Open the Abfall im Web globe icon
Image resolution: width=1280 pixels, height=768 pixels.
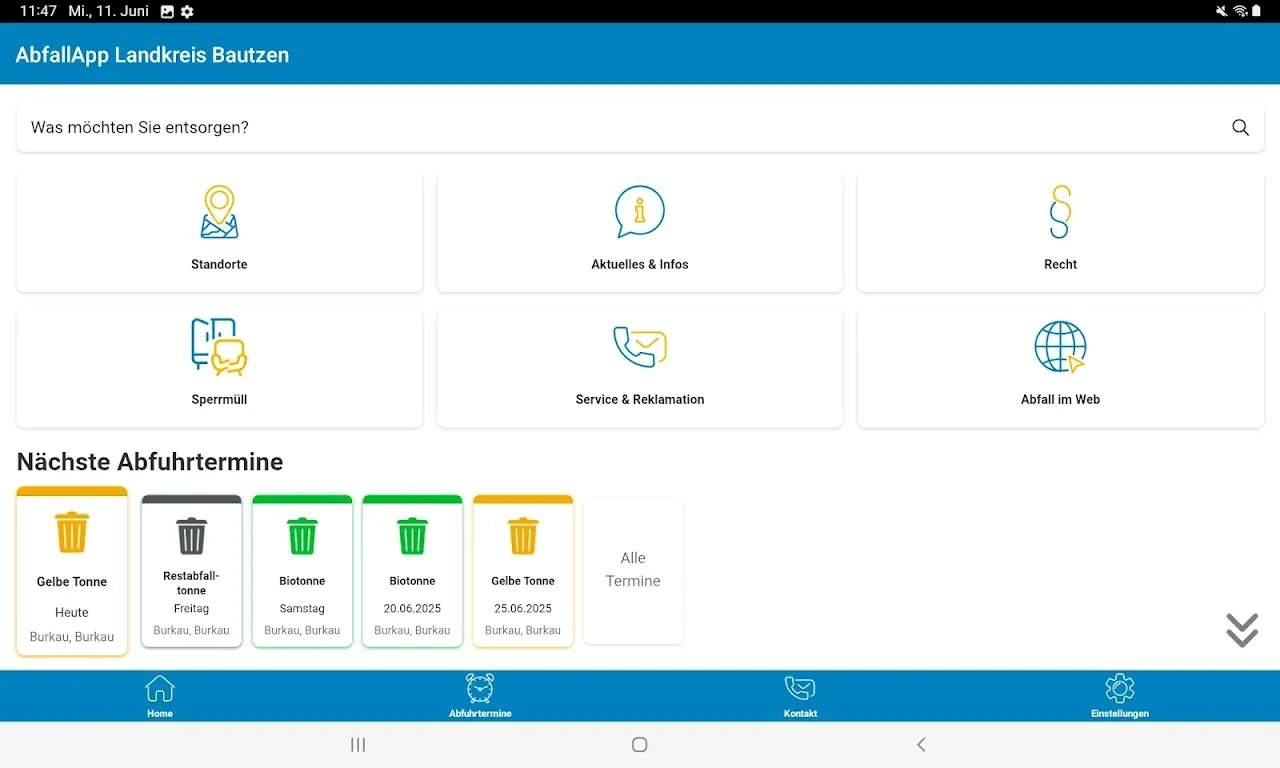pyautogui.click(x=1060, y=346)
